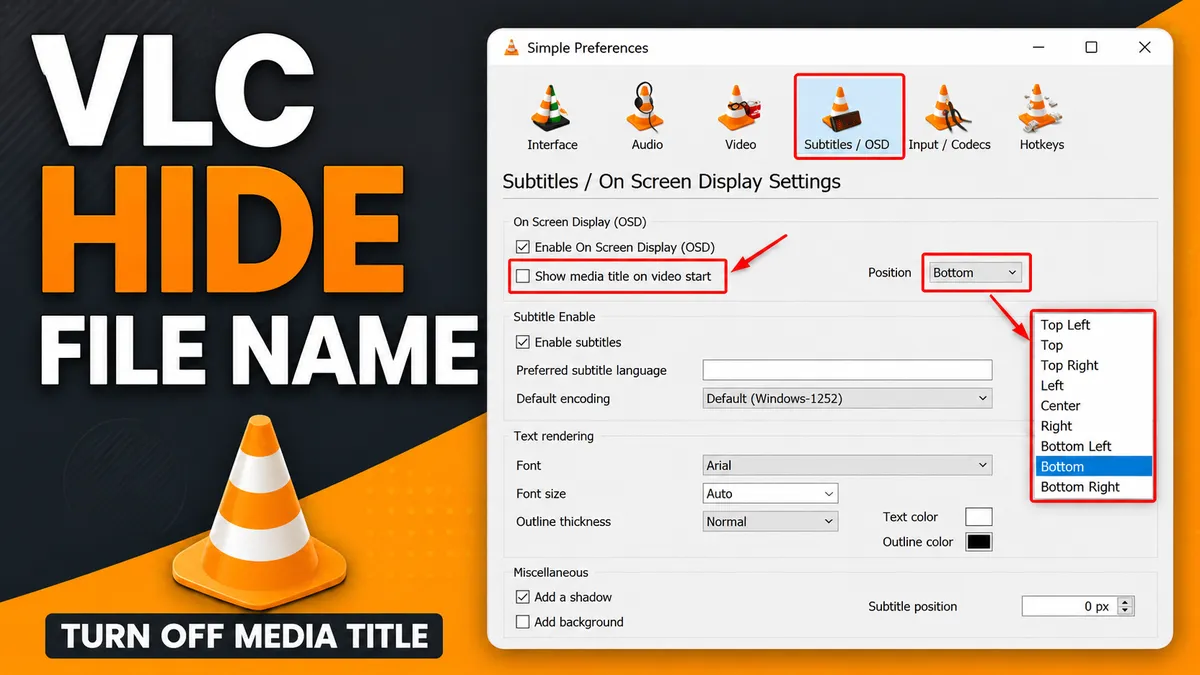Image resolution: width=1200 pixels, height=675 pixels.
Task: Click the VLC cone icon in title bar
Action: pos(512,47)
